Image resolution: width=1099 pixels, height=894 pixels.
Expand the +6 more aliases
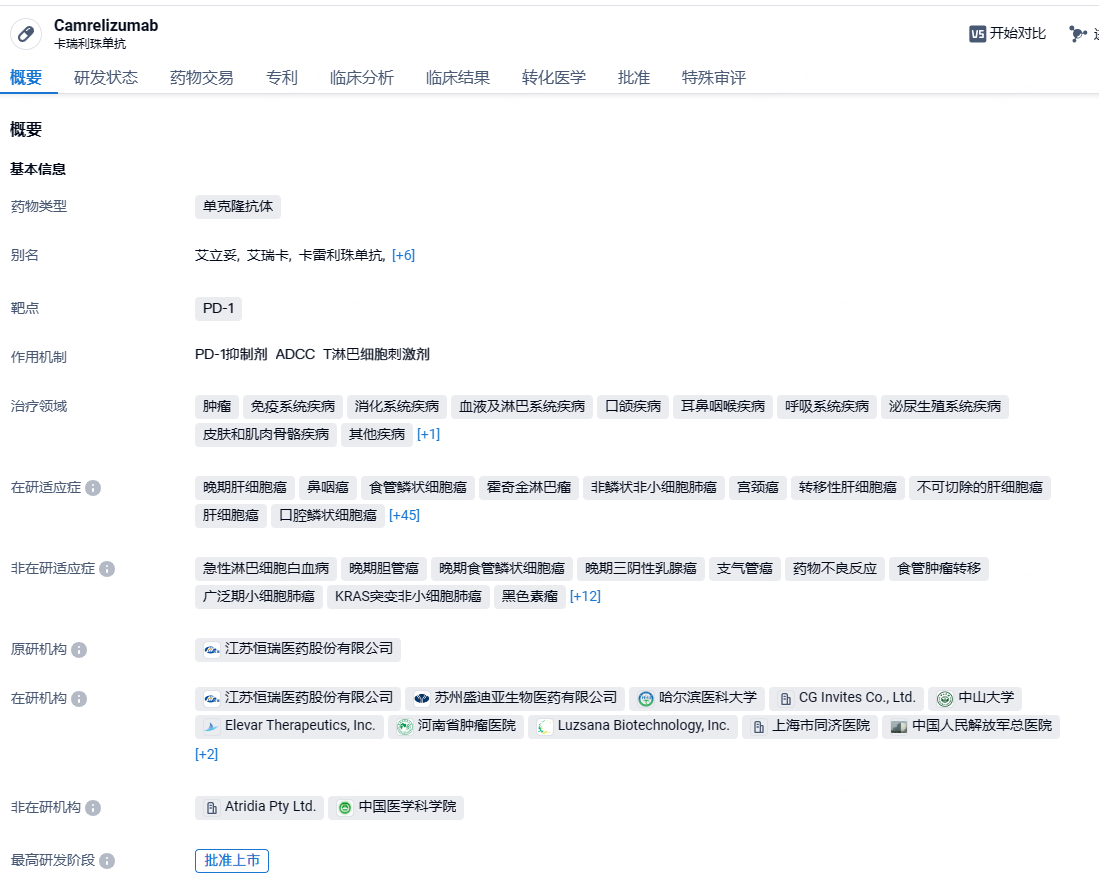pos(403,256)
